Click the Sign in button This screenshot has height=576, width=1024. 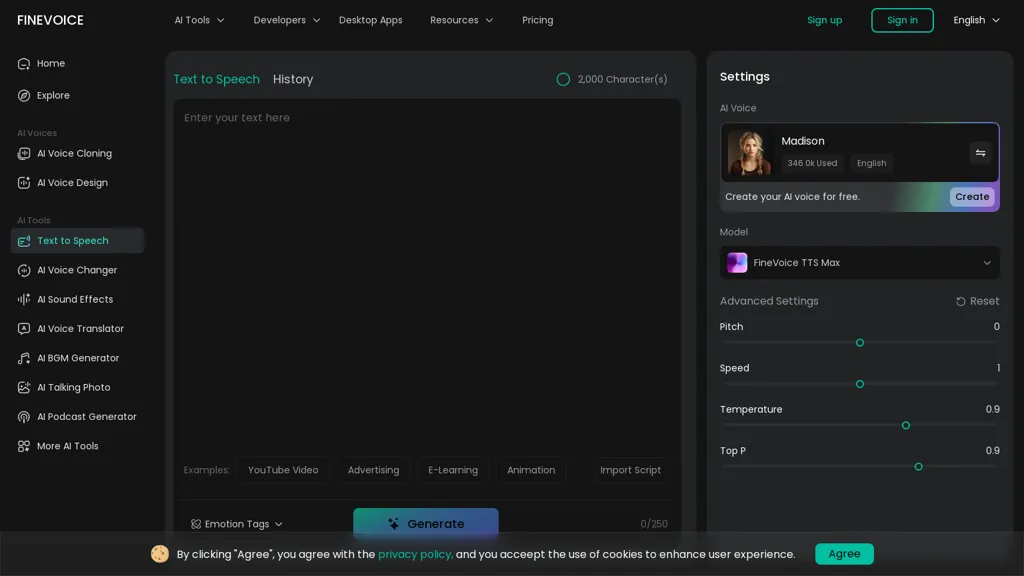coord(902,20)
